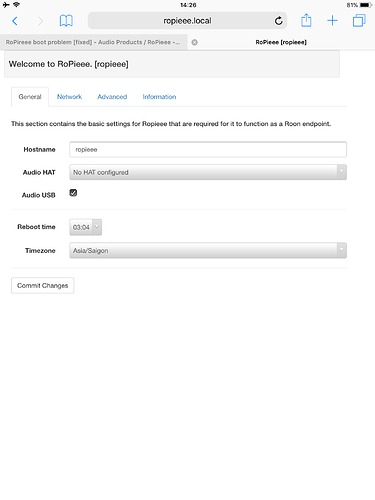Click the Commit Changes button
This screenshot has width=375, height=500.
click(43, 286)
